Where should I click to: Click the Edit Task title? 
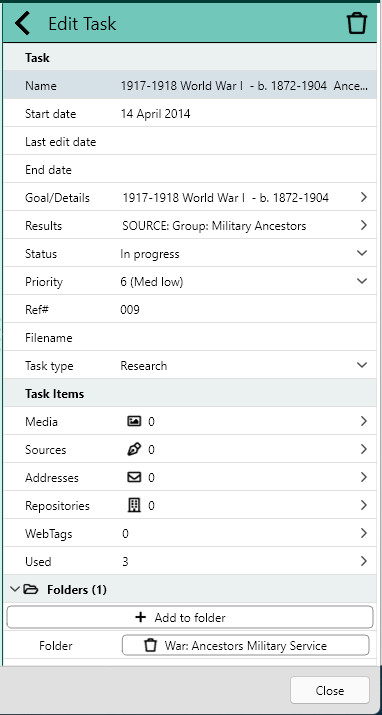click(x=83, y=23)
